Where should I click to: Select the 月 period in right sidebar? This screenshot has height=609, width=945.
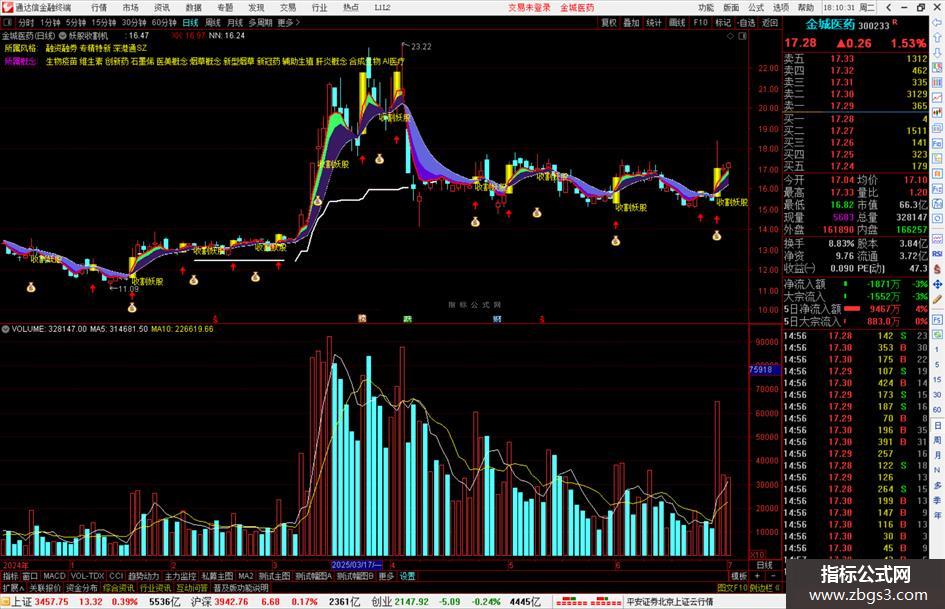tap(937, 455)
